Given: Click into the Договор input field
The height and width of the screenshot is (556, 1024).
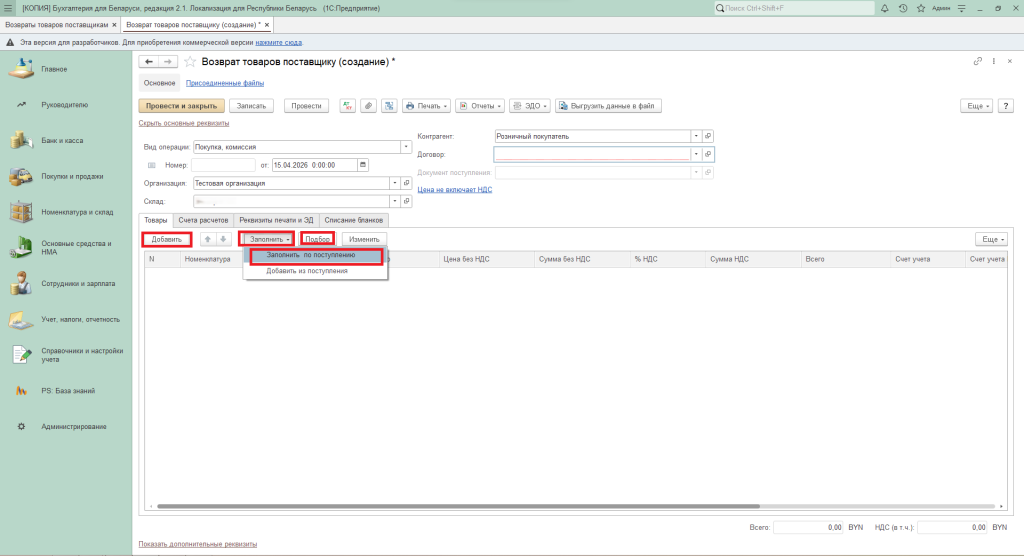Looking at the screenshot, I should 590,155.
